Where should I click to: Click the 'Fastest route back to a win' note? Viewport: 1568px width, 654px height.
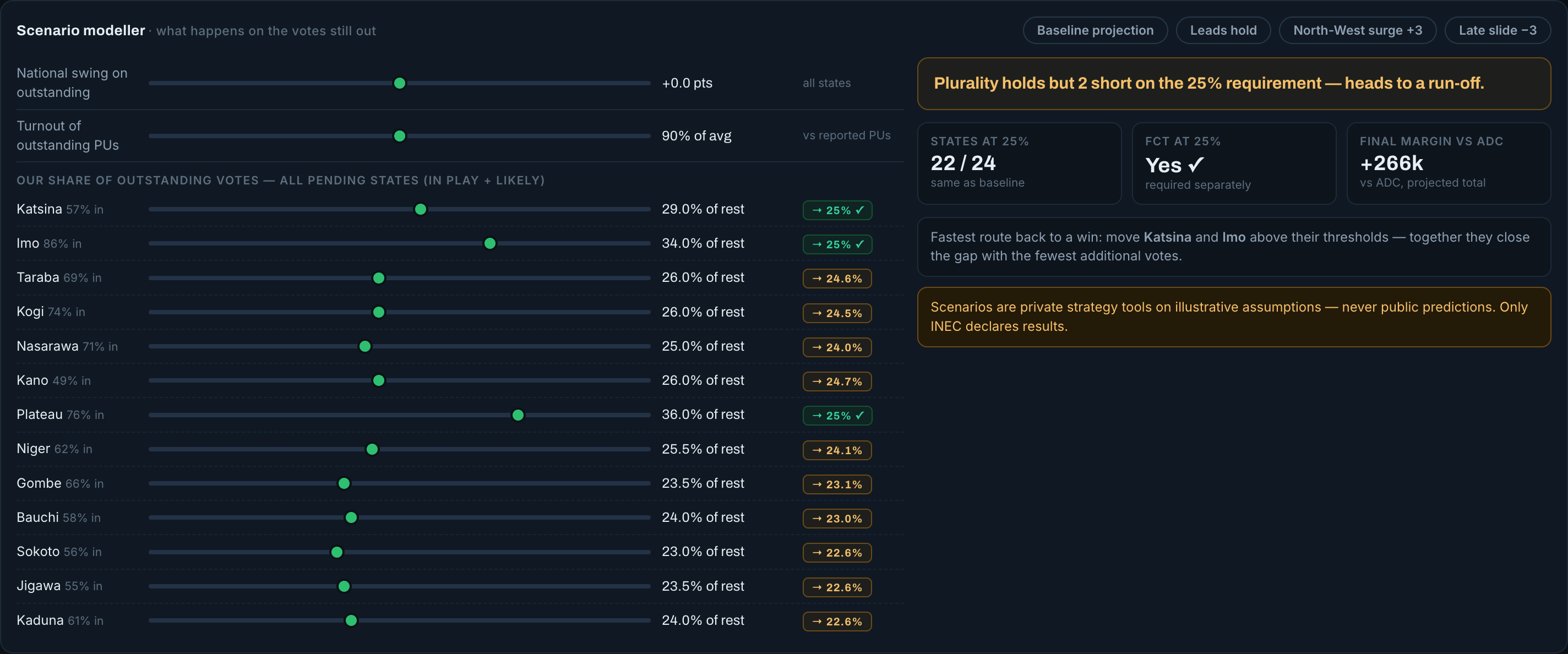pos(1234,247)
